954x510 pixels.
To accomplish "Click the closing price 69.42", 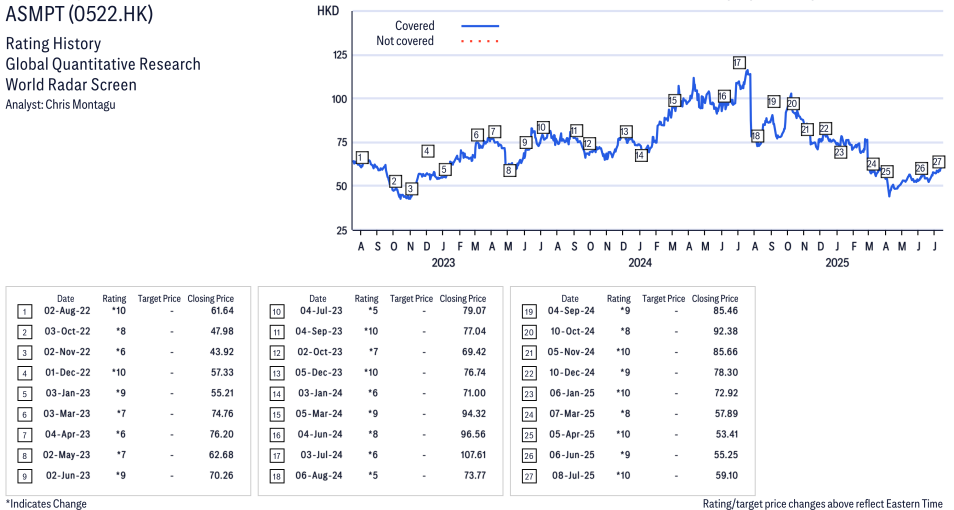I will click(x=475, y=352).
